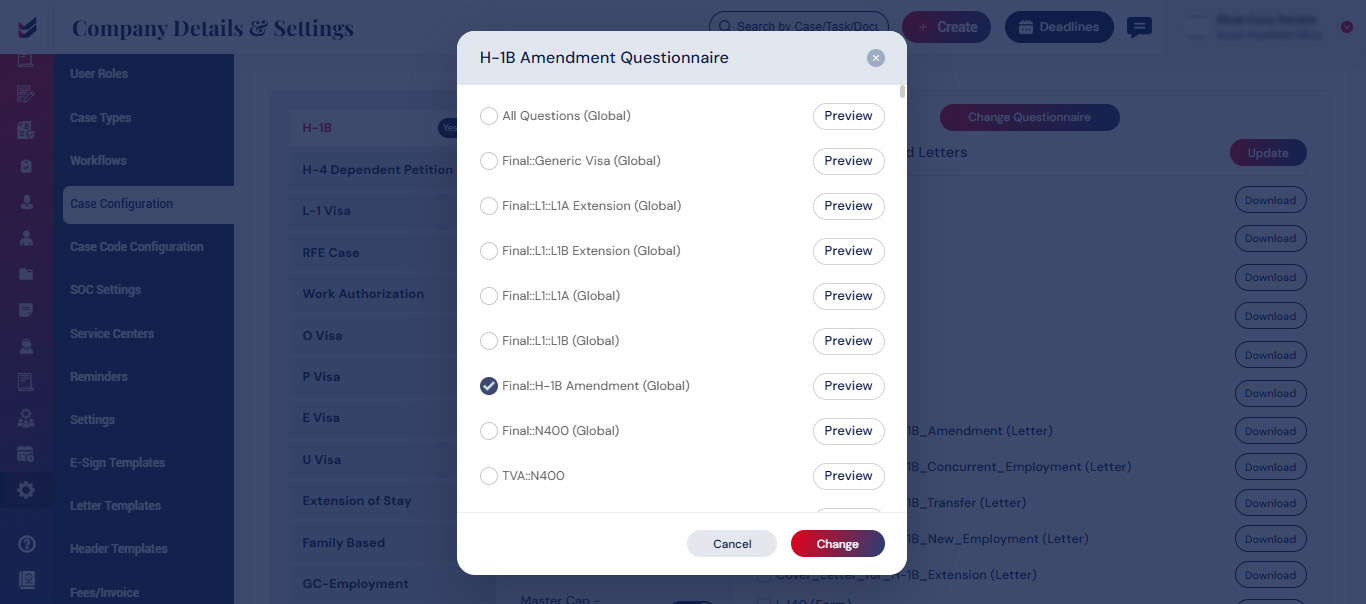Viewport: 1366px width, 604px height.
Task: Click the app logo checkmark icon
Action: [26, 27]
